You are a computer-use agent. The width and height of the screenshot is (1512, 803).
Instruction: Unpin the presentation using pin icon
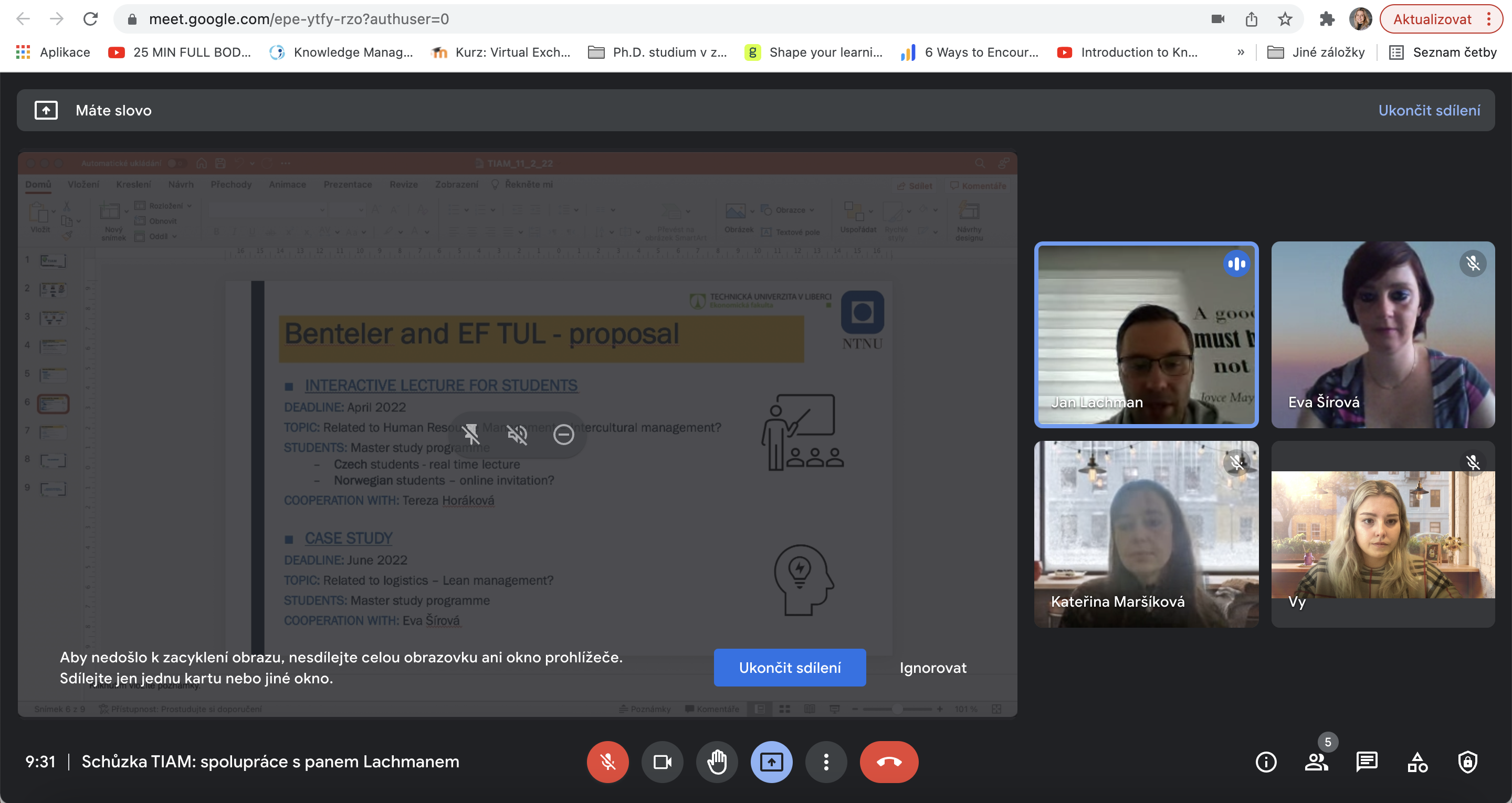click(x=471, y=435)
